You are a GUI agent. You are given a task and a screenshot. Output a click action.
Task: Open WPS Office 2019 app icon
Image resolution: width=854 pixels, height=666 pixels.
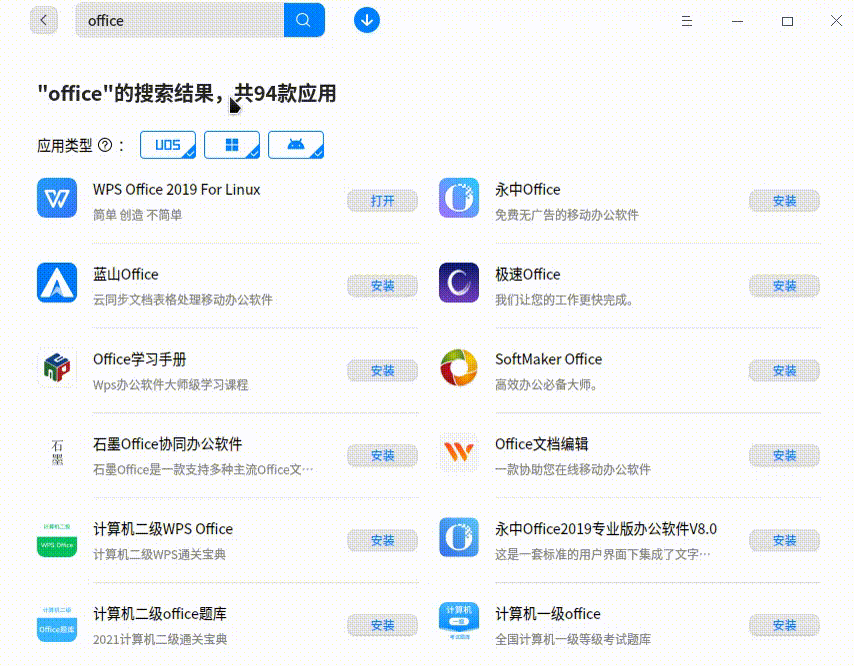(57, 198)
